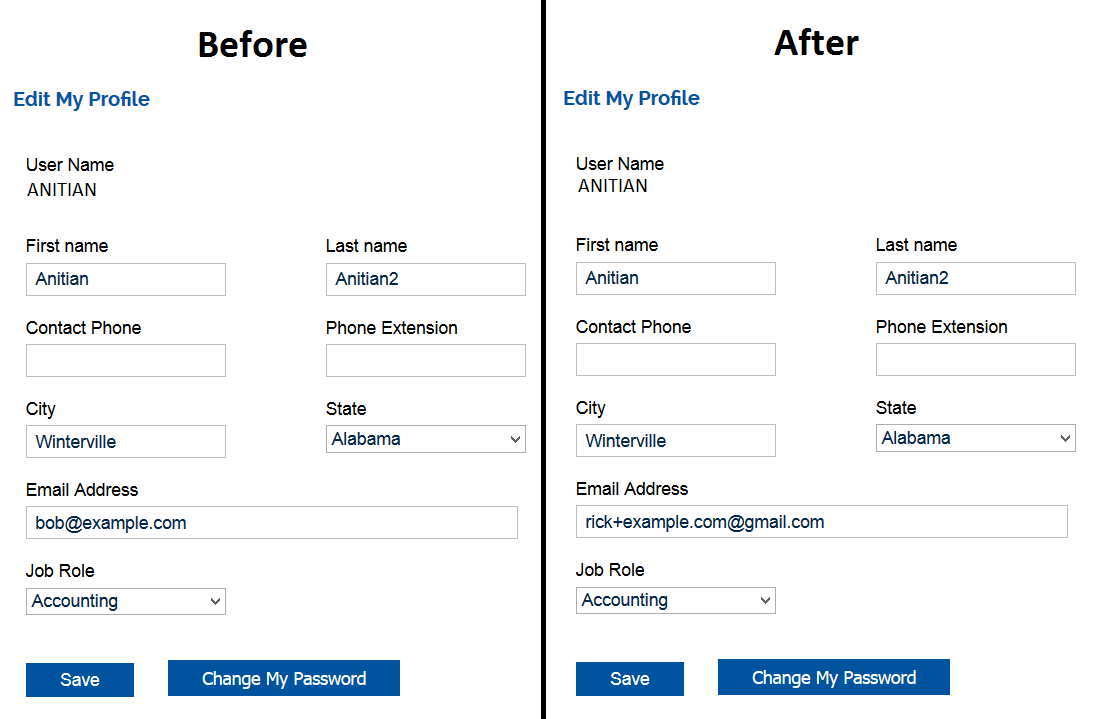Open State dropdown in After panel
Viewport: 1100px width, 719px height.
975,438
